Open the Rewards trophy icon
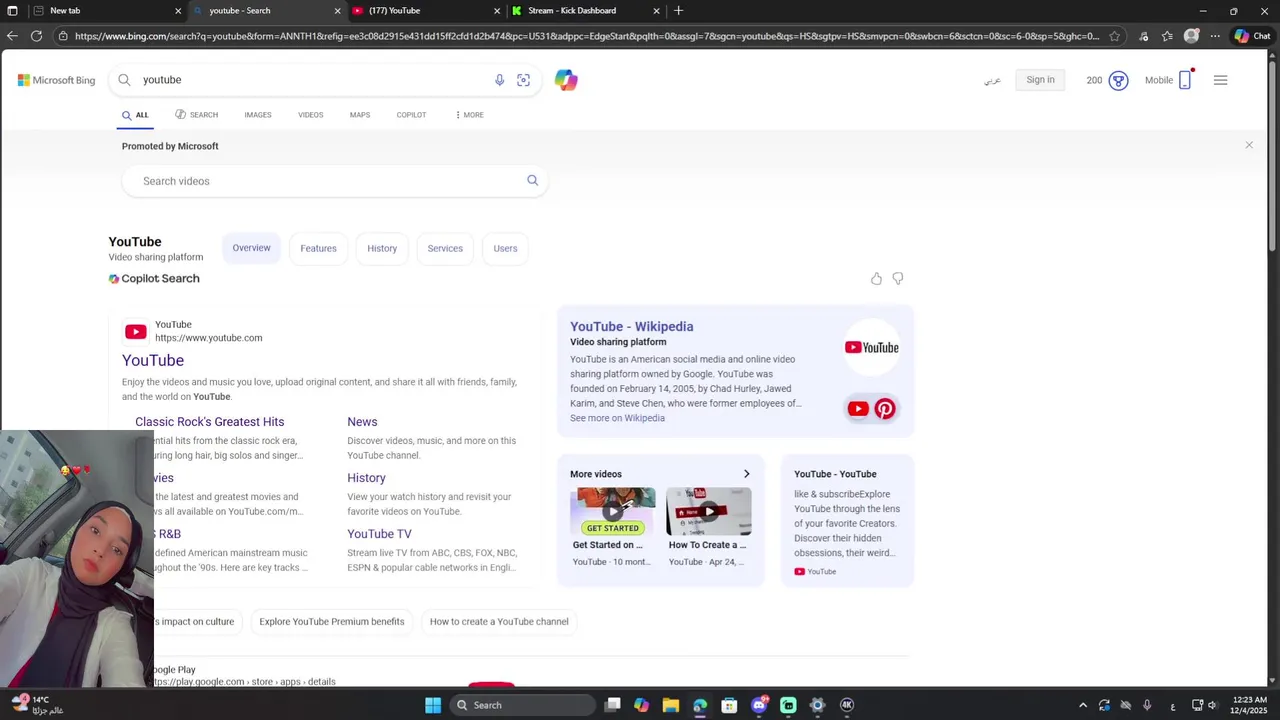The image size is (1280, 720). pos(1118,80)
